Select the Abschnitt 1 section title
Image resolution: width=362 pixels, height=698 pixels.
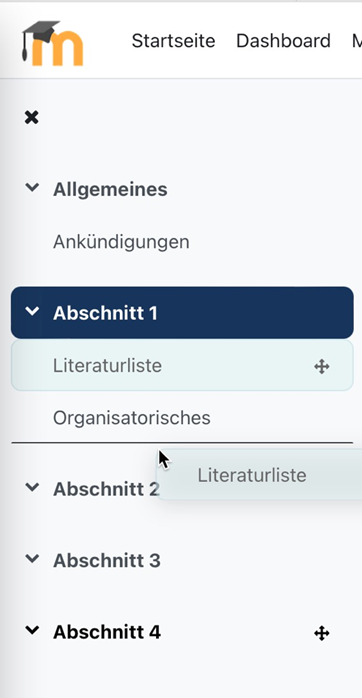[x=105, y=313]
